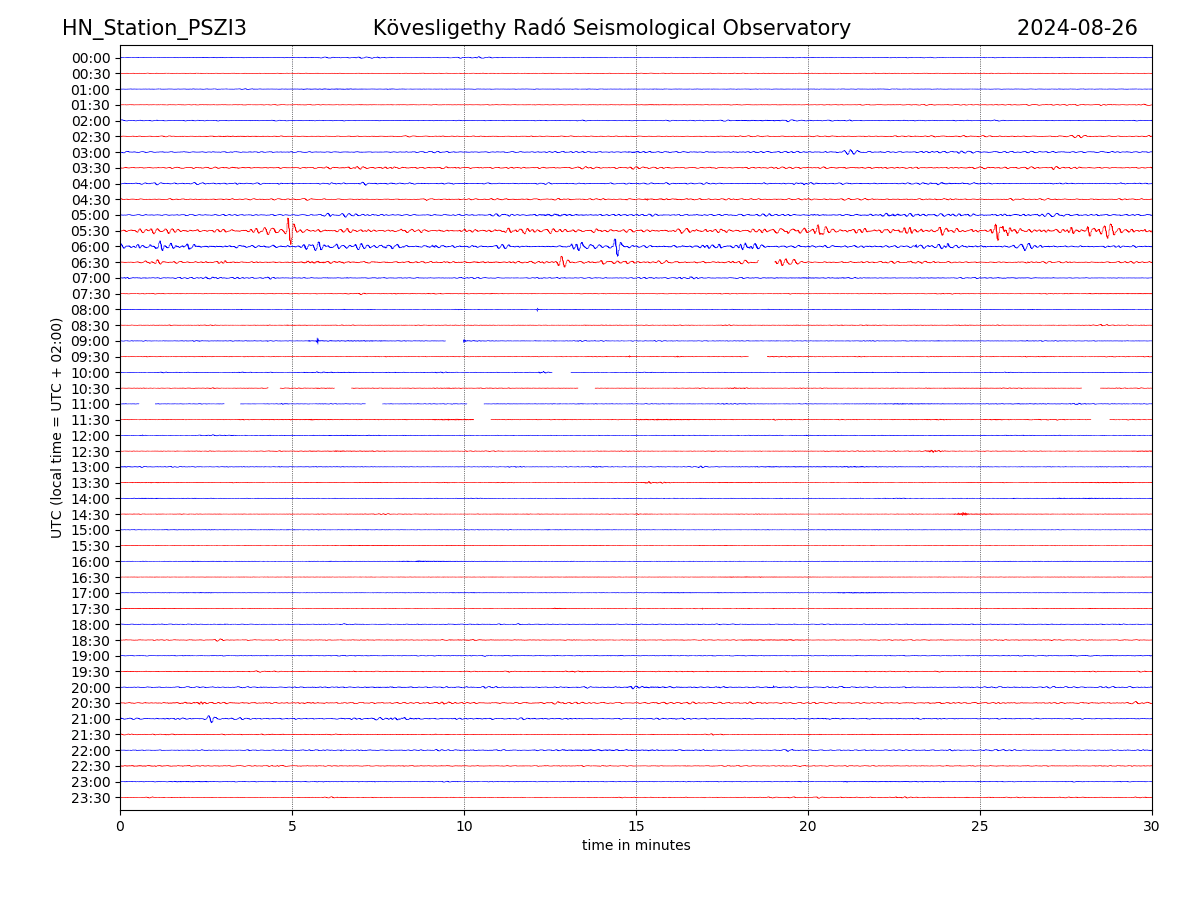Click the HN_Station_PSZI3 station title
Screen dimensions: 1200x900
point(154,28)
